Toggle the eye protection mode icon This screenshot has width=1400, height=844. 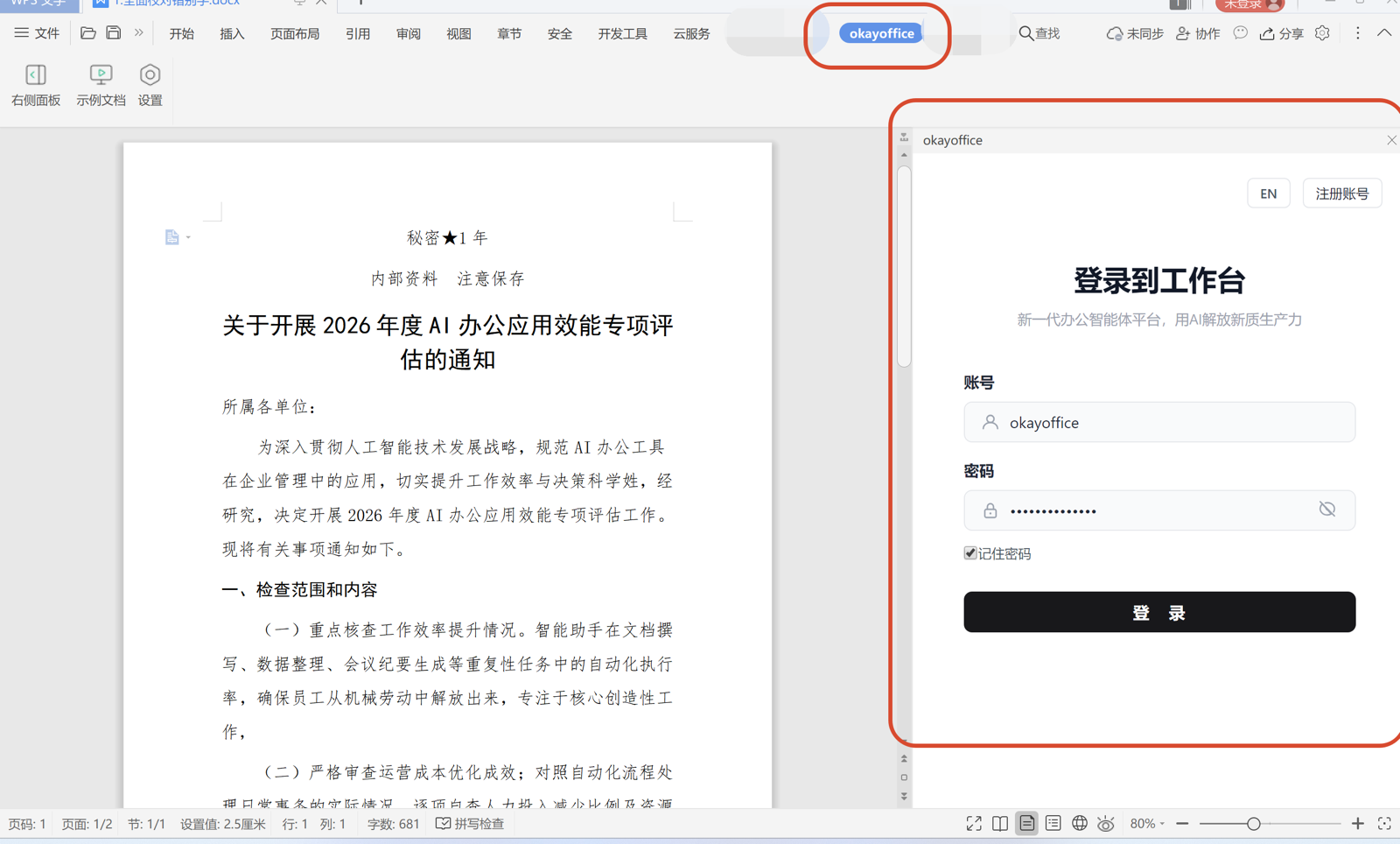tap(1106, 824)
